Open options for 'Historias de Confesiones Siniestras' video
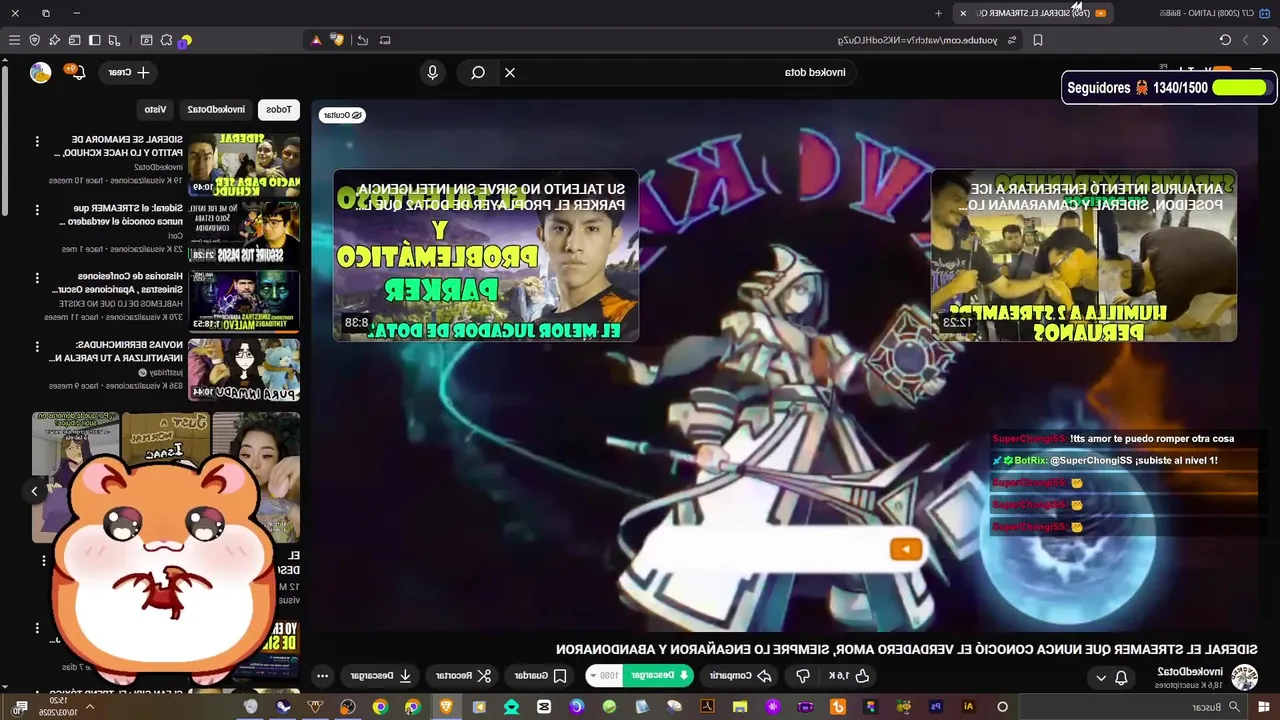Image resolution: width=1280 pixels, height=720 pixels. tap(37, 279)
